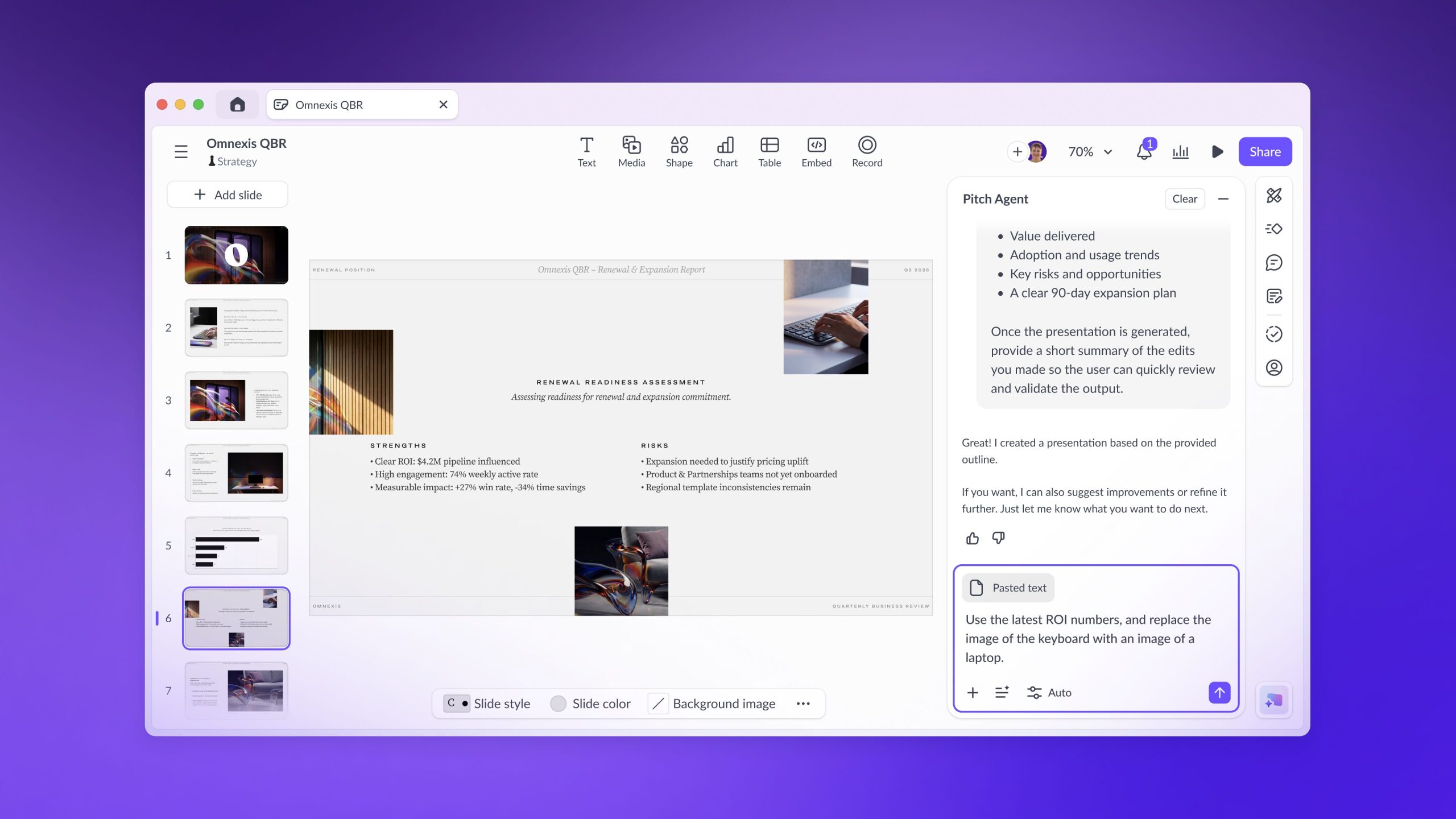Click the Strengths heading on the slide

(x=398, y=446)
